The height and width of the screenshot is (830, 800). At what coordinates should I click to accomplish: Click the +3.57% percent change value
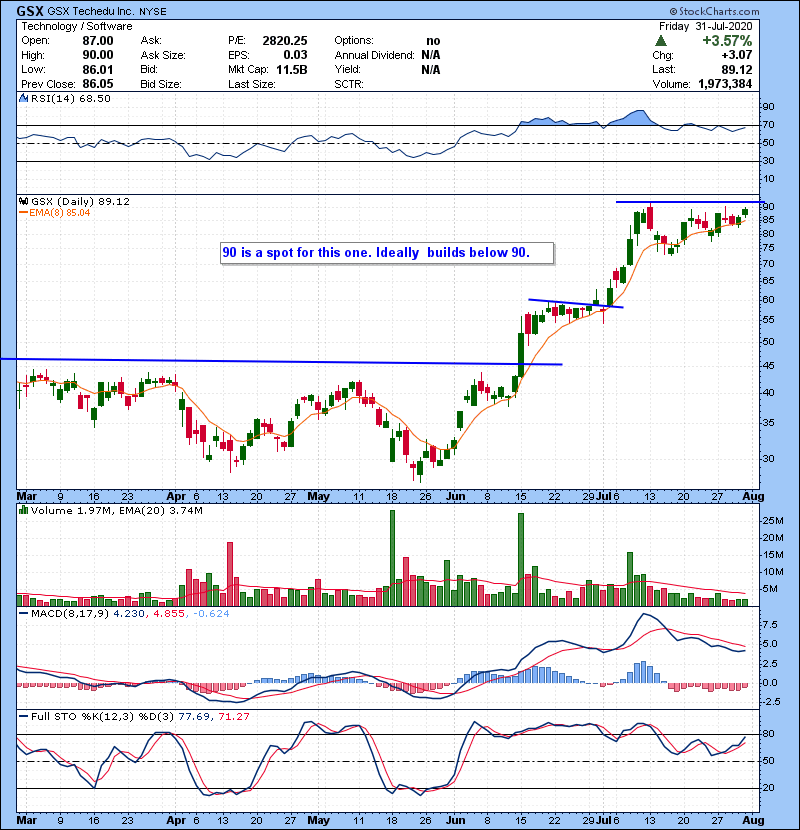click(x=727, y=41)
